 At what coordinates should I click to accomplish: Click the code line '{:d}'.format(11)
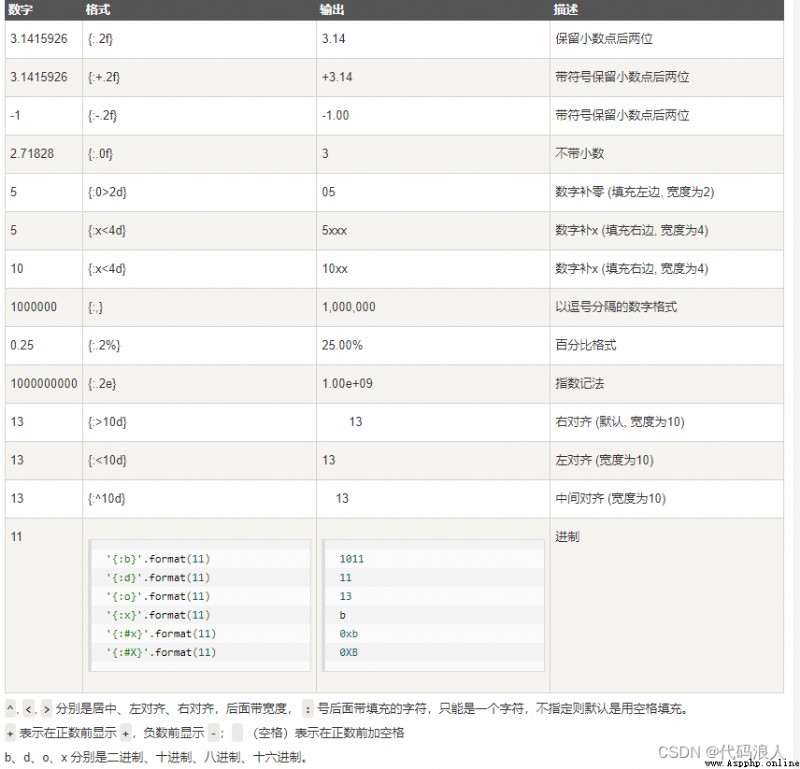(x=158, y=578)
